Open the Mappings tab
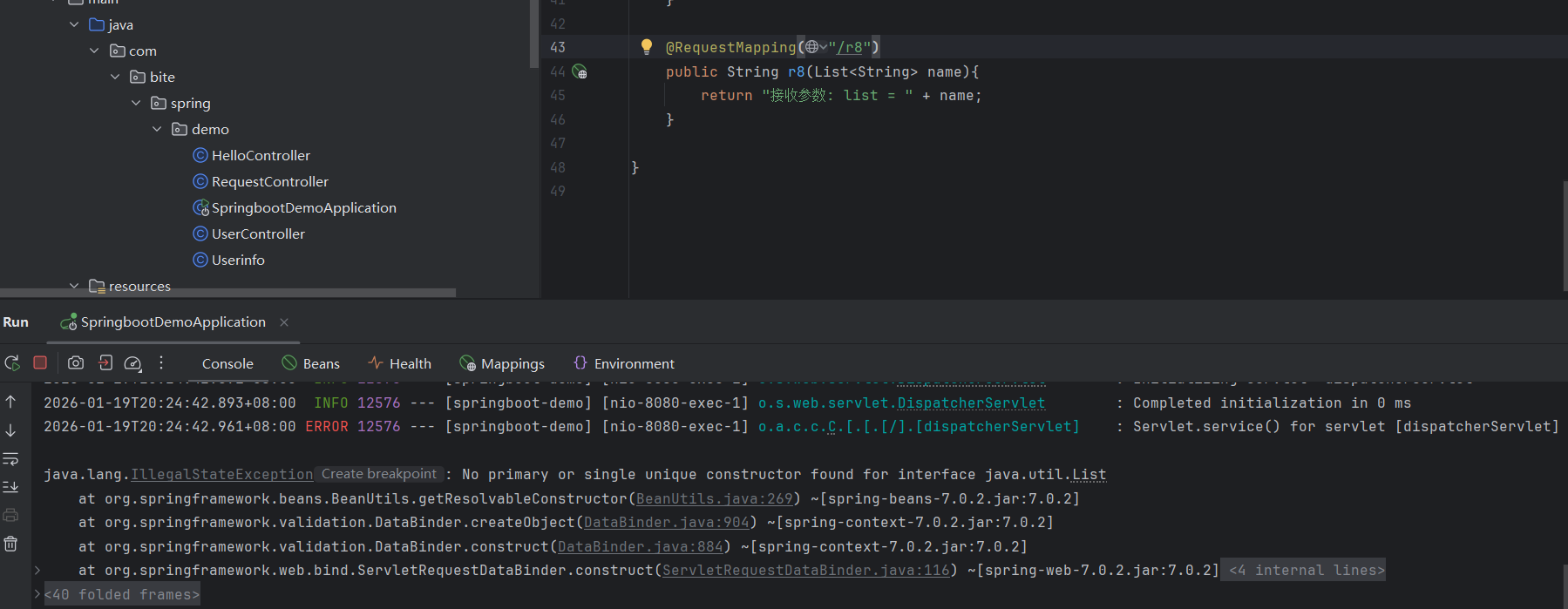 pos(502,363)
